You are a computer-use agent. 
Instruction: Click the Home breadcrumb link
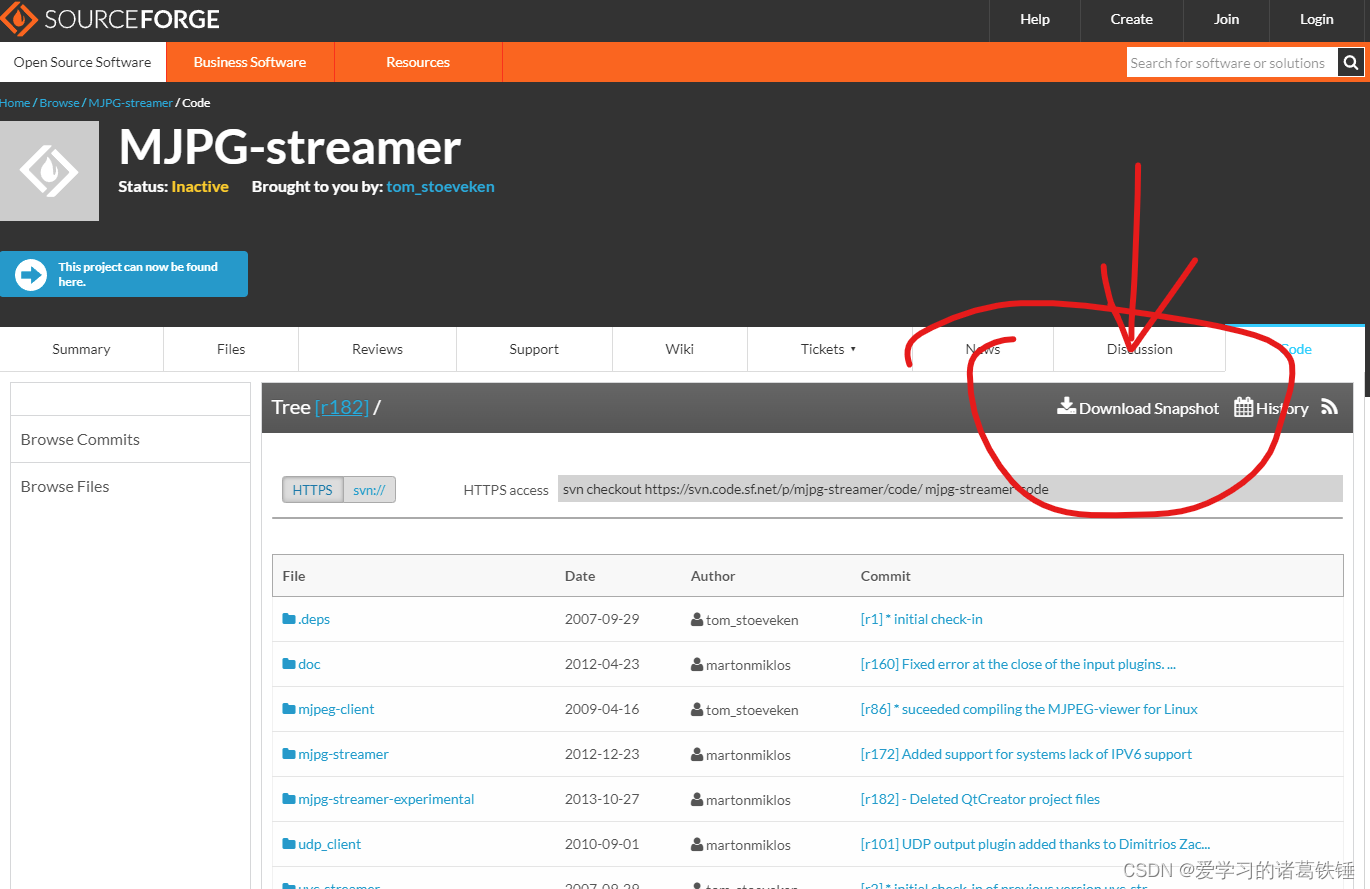point(15,103)
